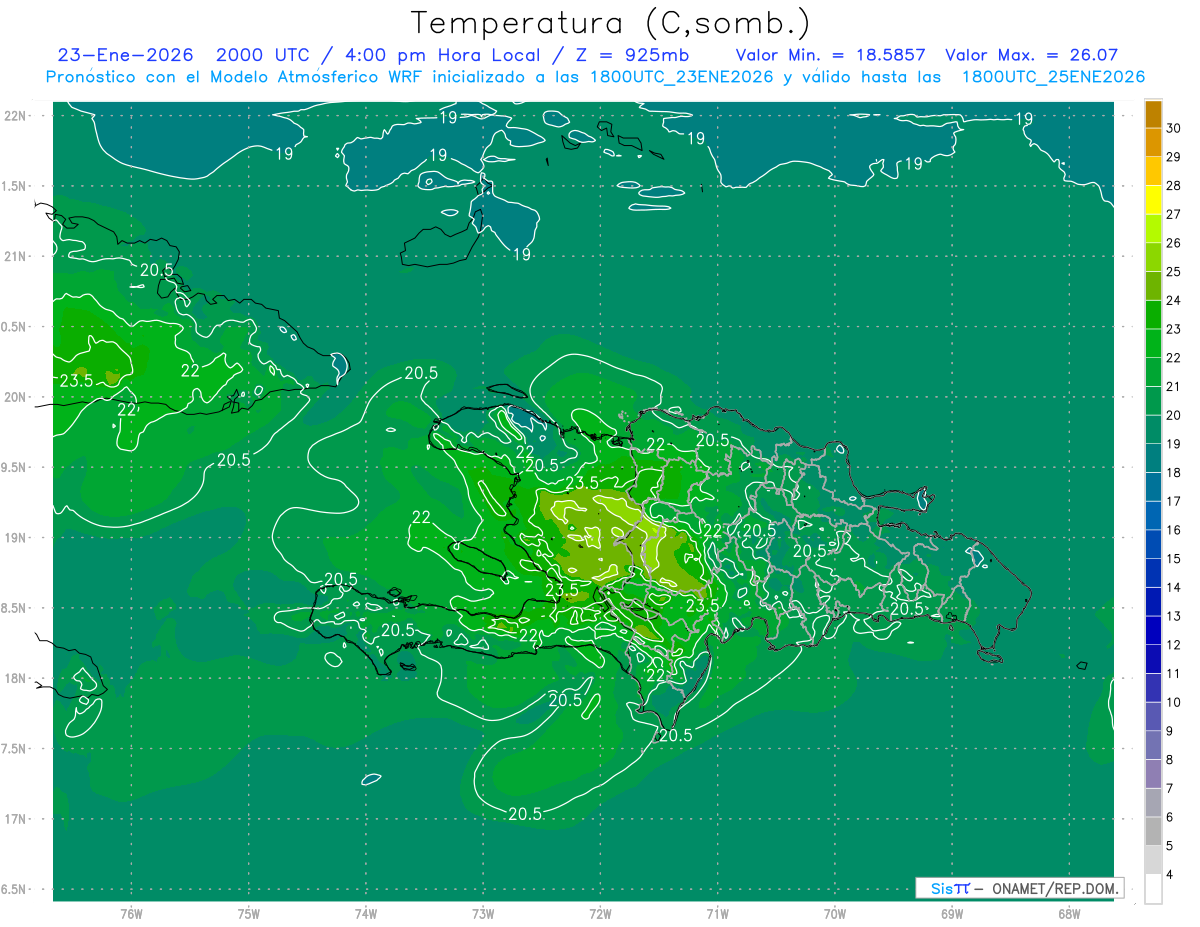Viewport: 1200px width, 927px height.
Task: Pick the dark blue swatch between 12 and 13
Action: point(1153,630)
